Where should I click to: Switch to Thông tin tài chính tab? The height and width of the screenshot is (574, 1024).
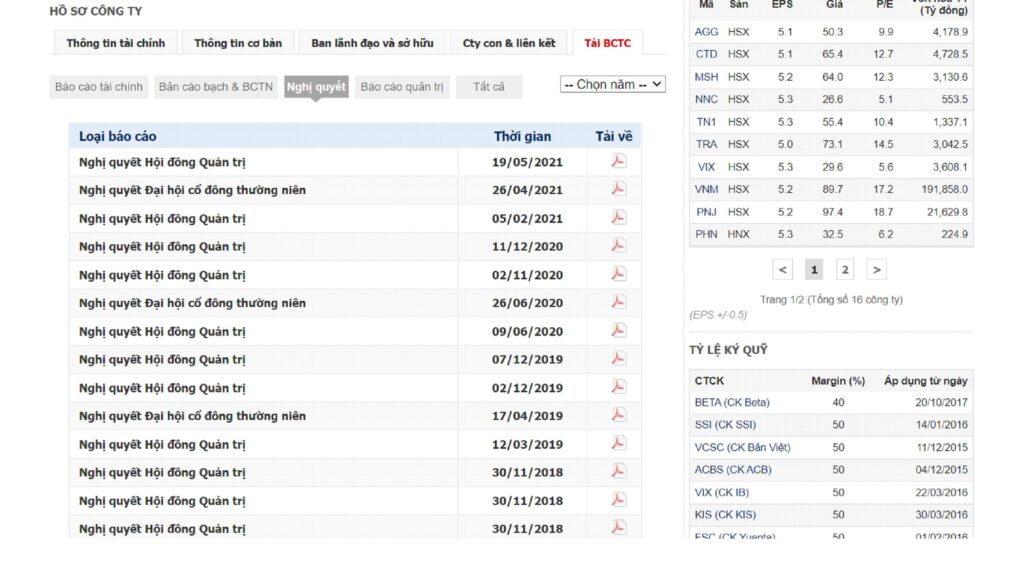[116, 43]
